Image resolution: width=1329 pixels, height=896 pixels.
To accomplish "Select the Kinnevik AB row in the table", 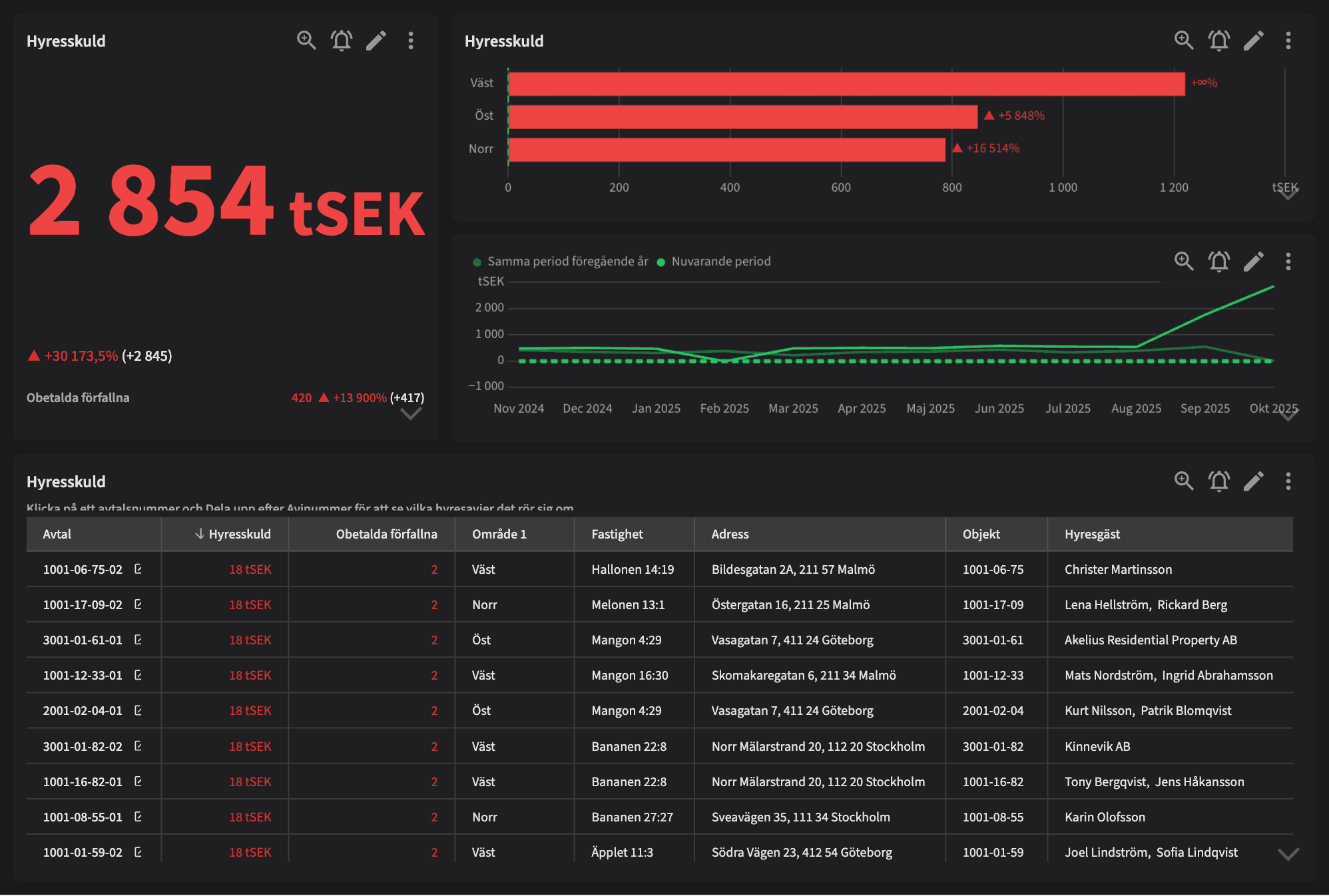I will coord(666,746).
